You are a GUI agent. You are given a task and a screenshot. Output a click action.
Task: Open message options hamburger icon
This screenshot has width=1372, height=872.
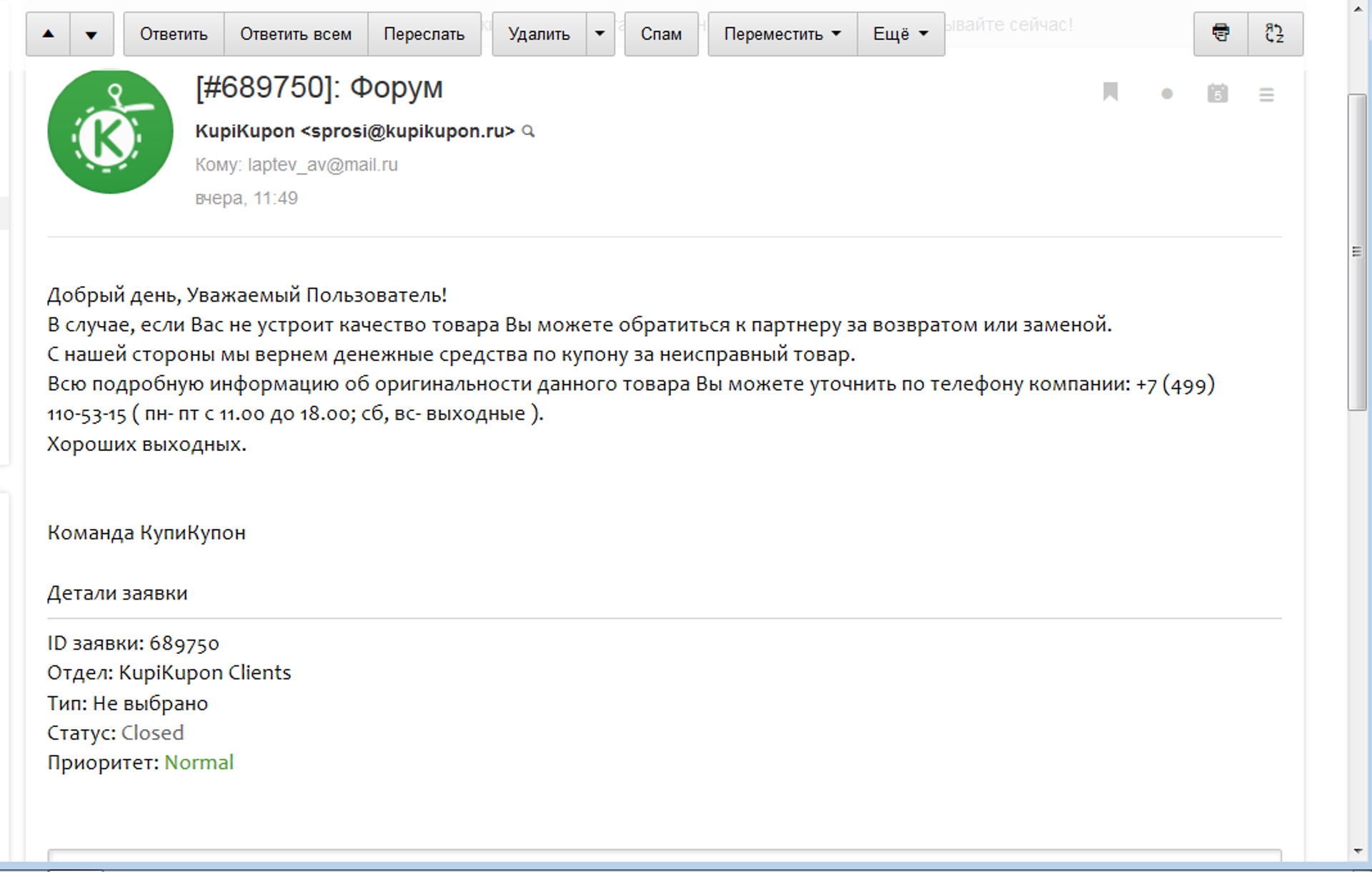tap(1266, 94)
